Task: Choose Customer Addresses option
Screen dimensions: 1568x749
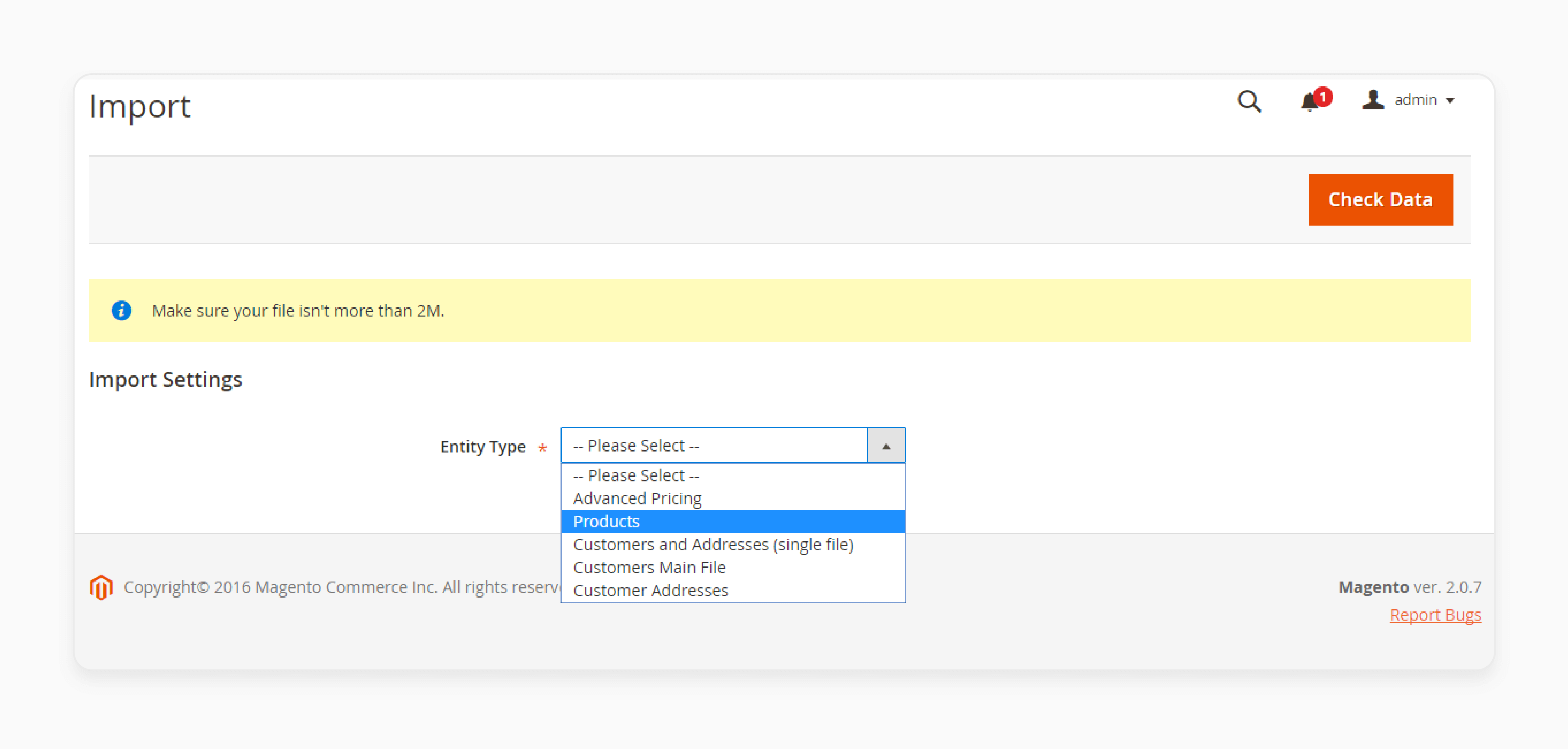Action: point(732,591)
